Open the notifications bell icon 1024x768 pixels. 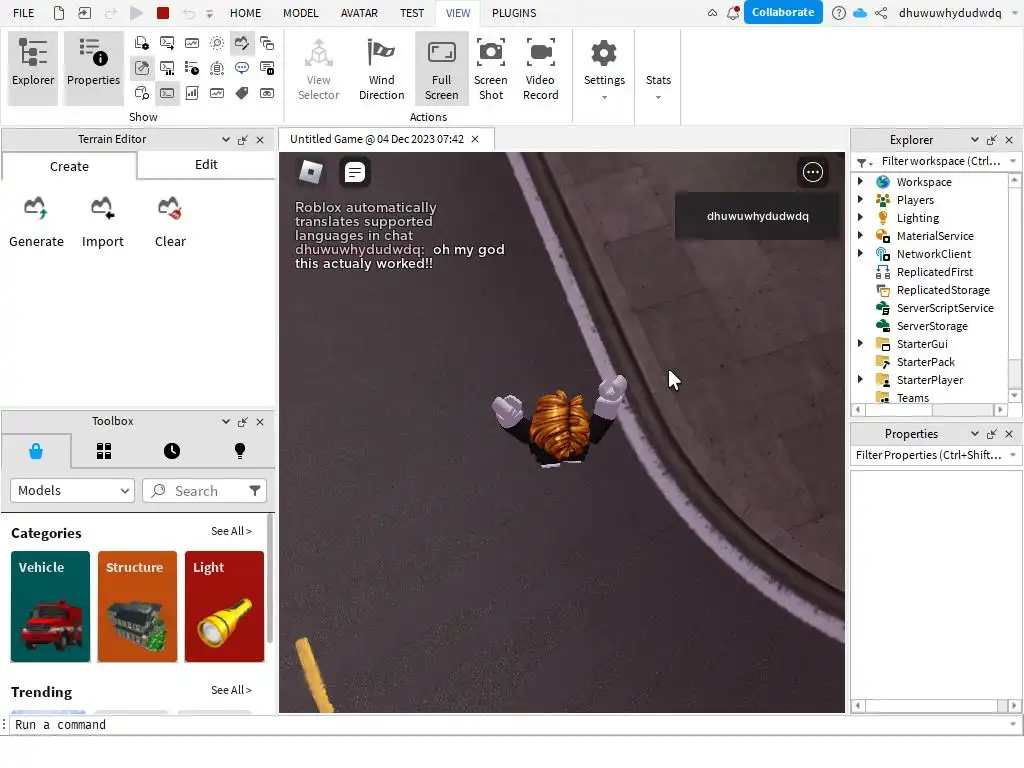click(x=733, y=13)
